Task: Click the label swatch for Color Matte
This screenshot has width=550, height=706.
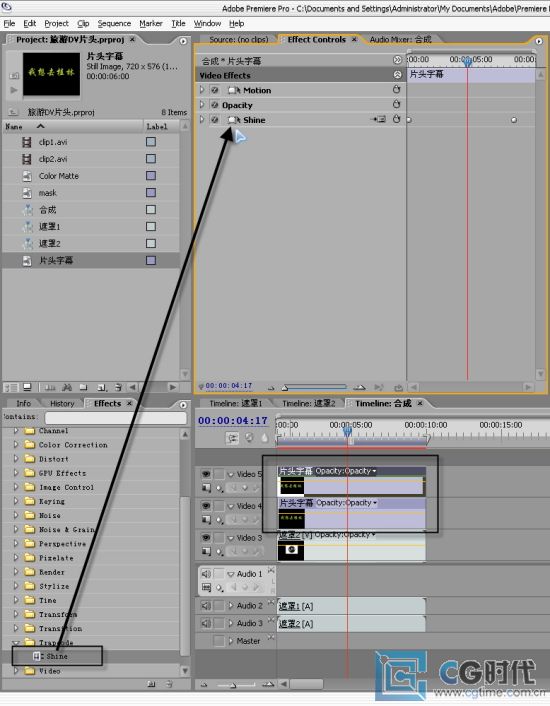Action: click(x=151, y=176)
